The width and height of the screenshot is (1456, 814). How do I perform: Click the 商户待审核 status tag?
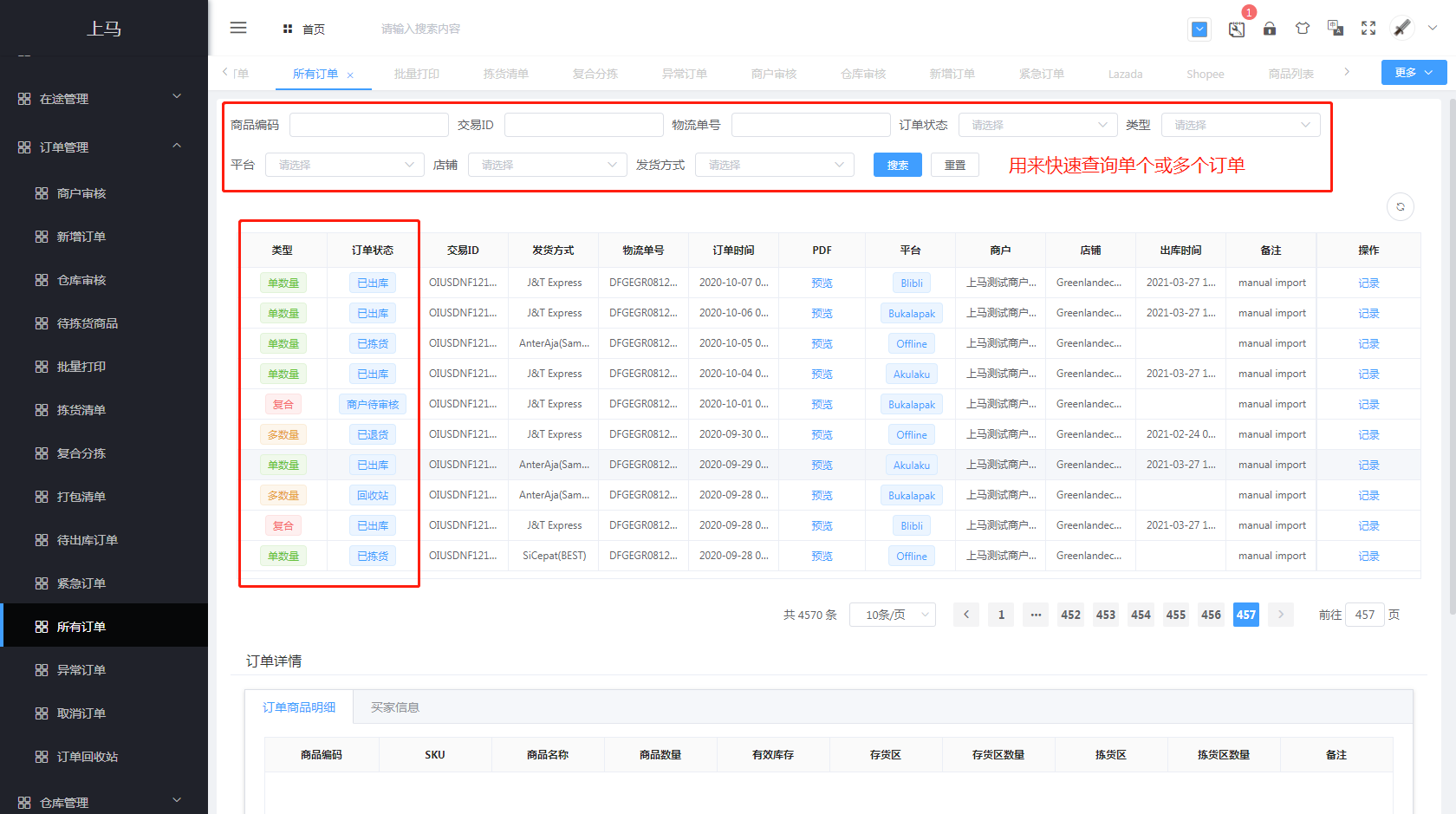(373, 404)
